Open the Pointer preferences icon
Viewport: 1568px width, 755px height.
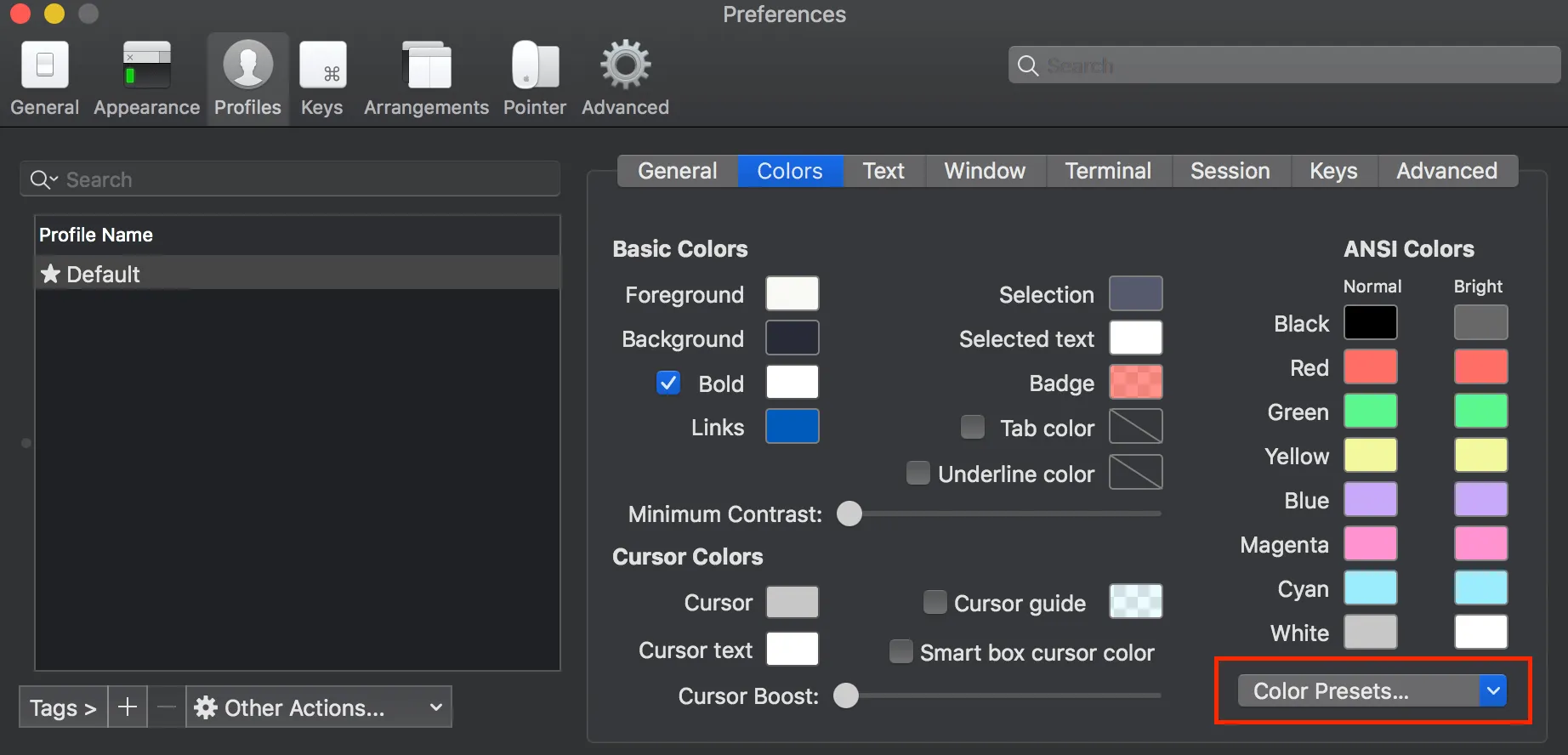535,65
